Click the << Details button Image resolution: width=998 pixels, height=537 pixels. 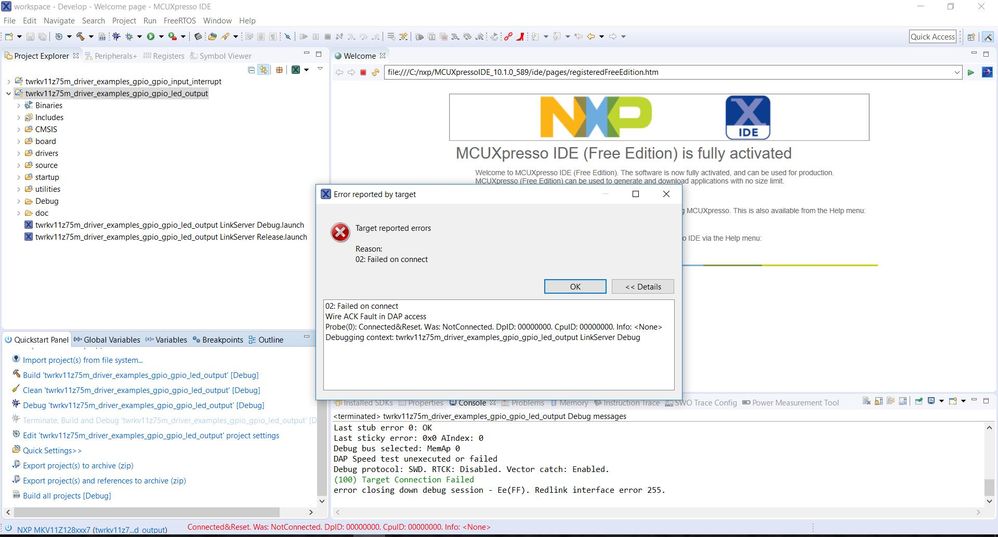tap(642, 286)
